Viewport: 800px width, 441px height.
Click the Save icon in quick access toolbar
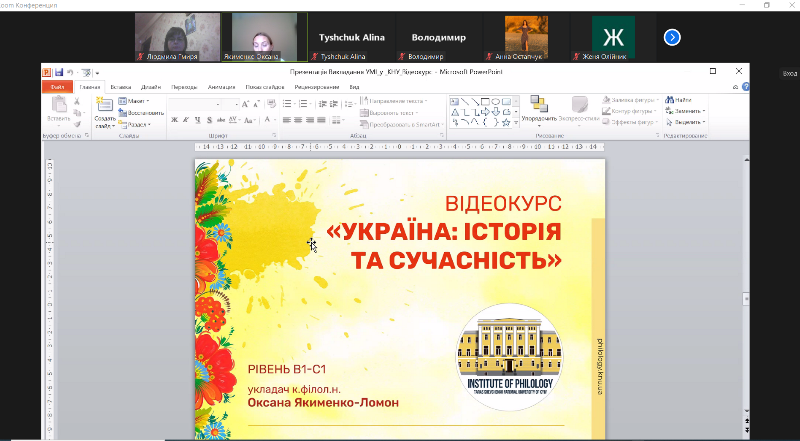59,72
